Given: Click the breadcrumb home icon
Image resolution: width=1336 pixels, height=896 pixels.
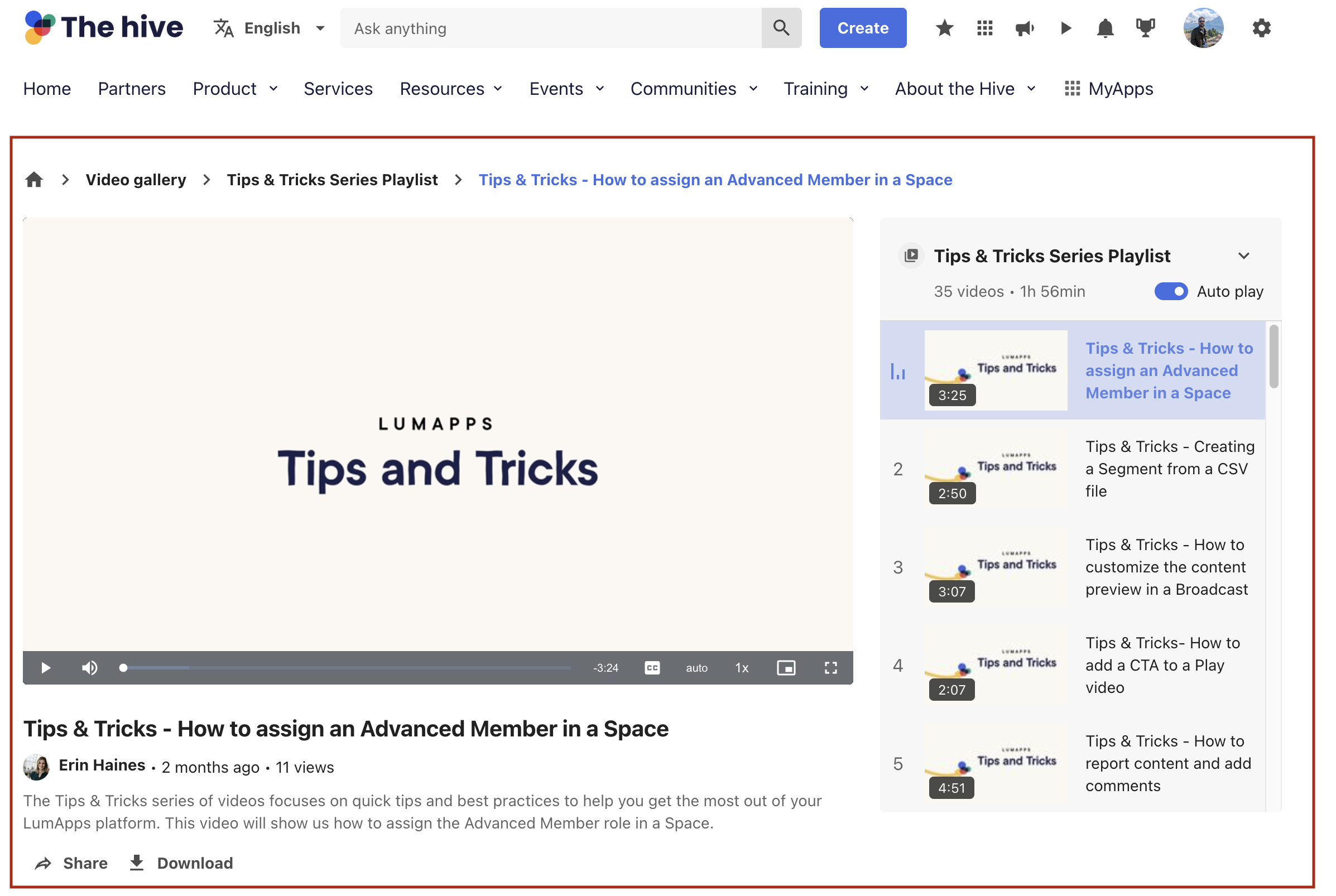Looking at the screenshot, I should click(34, 180).
